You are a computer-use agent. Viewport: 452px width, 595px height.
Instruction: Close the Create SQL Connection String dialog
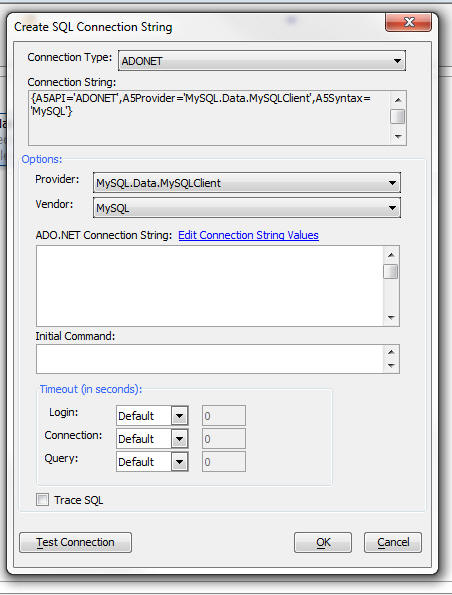pyautogui.click(x=409, y=22)
